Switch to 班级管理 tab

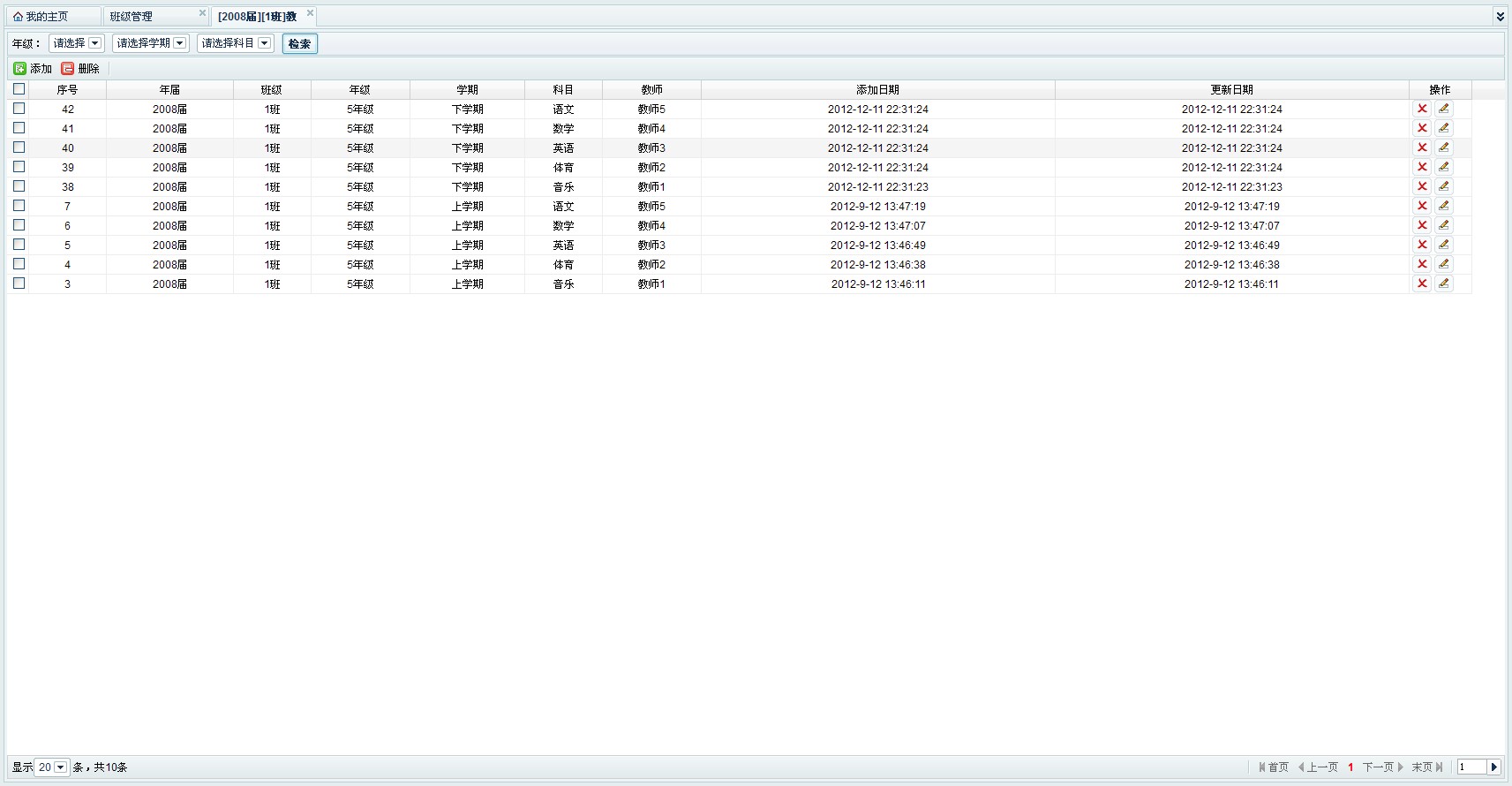[x=132, y=17]
